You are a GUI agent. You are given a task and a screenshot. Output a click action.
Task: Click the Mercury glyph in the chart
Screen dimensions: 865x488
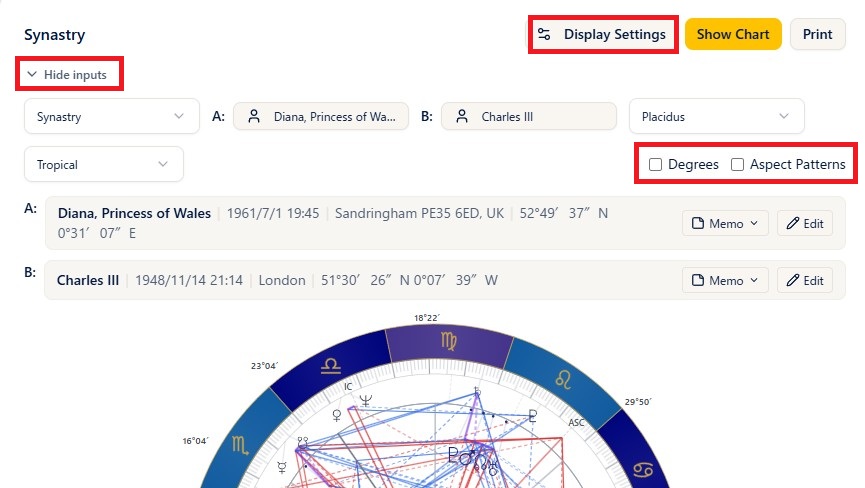[282, 468]
